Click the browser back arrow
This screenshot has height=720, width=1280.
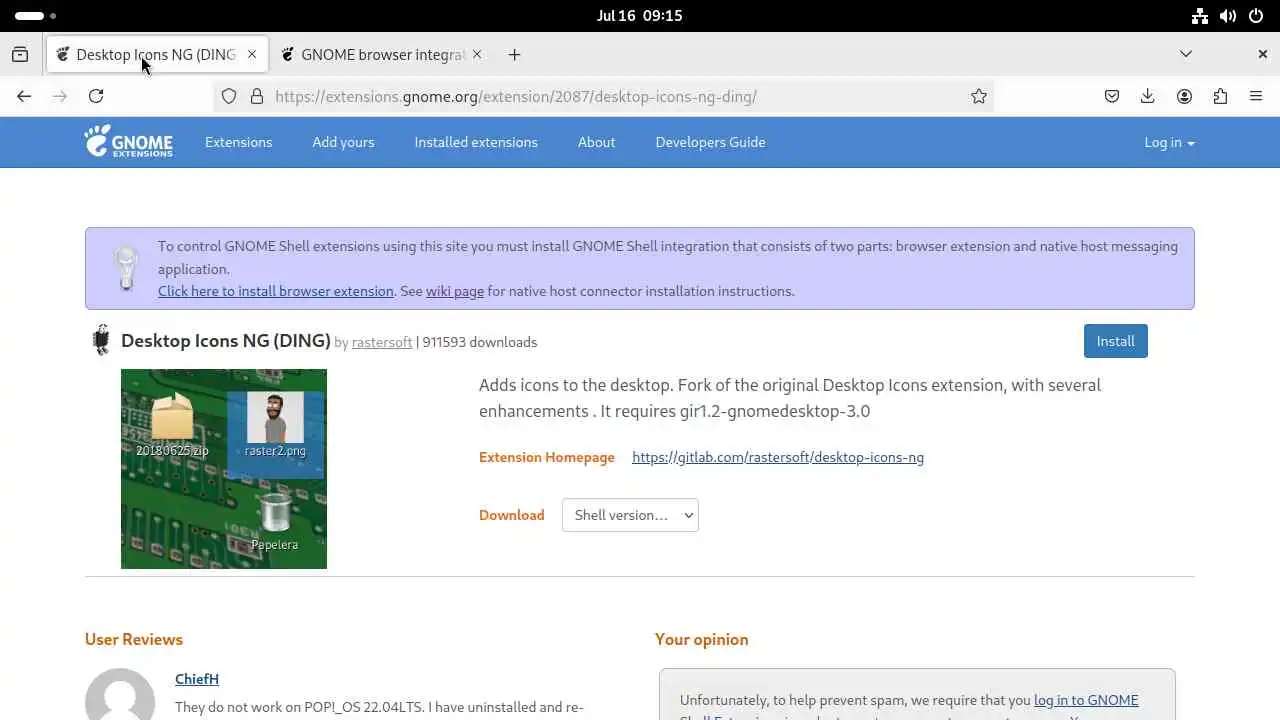(x=24, y=96)
